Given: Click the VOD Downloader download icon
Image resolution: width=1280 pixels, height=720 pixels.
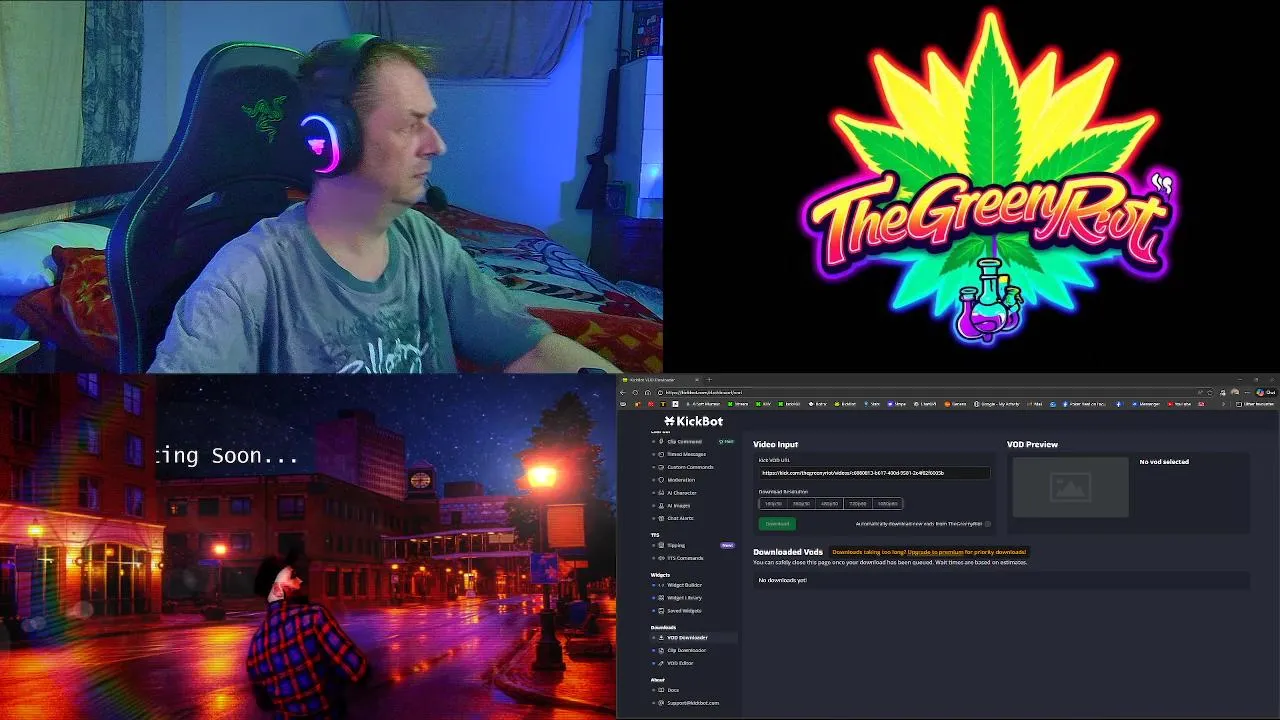Looking at the screenshot, I should click(661, 637).
